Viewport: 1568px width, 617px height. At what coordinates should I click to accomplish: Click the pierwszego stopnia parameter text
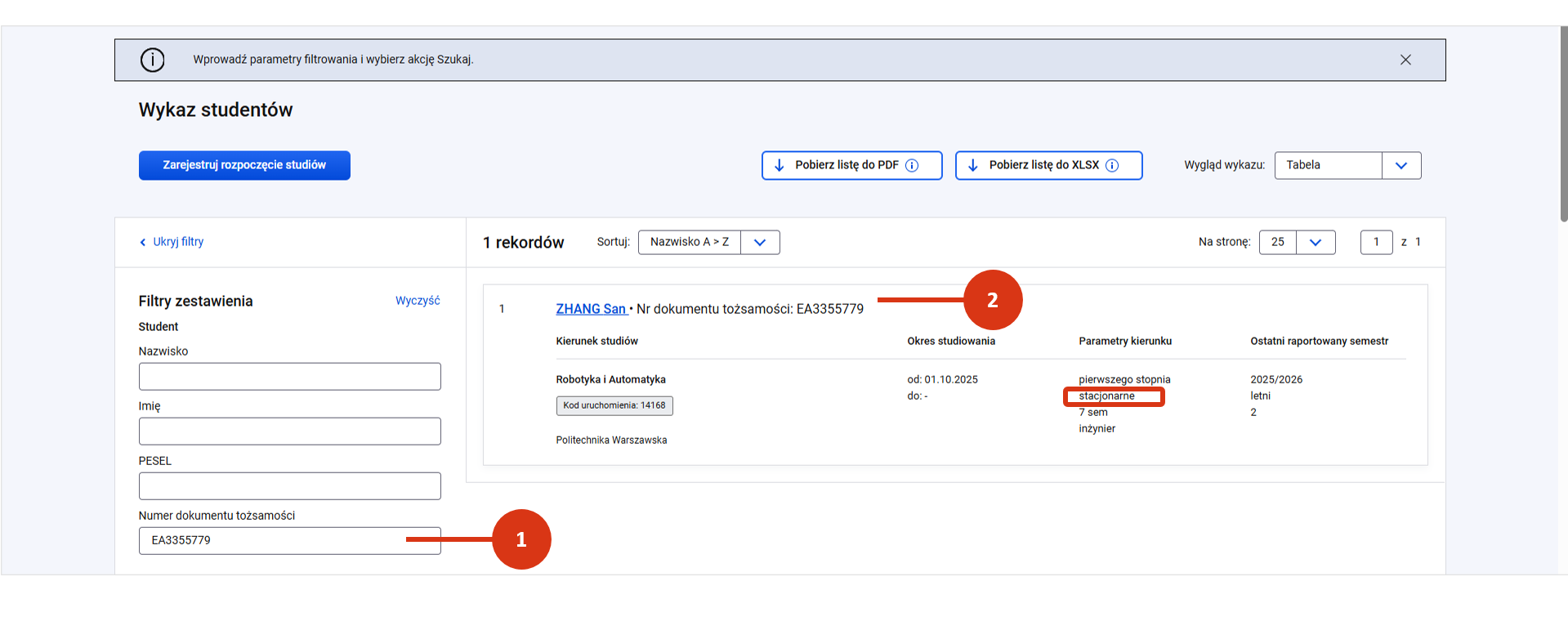click(x=1124, y=379)
